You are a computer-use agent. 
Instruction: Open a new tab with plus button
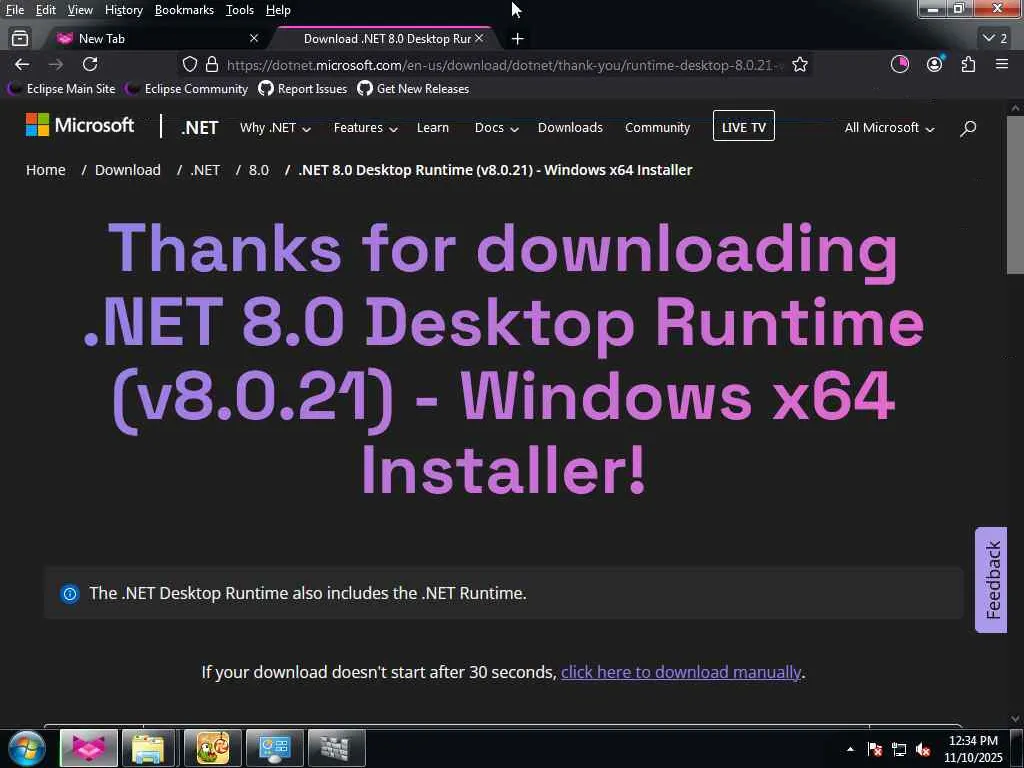point(517,39)
